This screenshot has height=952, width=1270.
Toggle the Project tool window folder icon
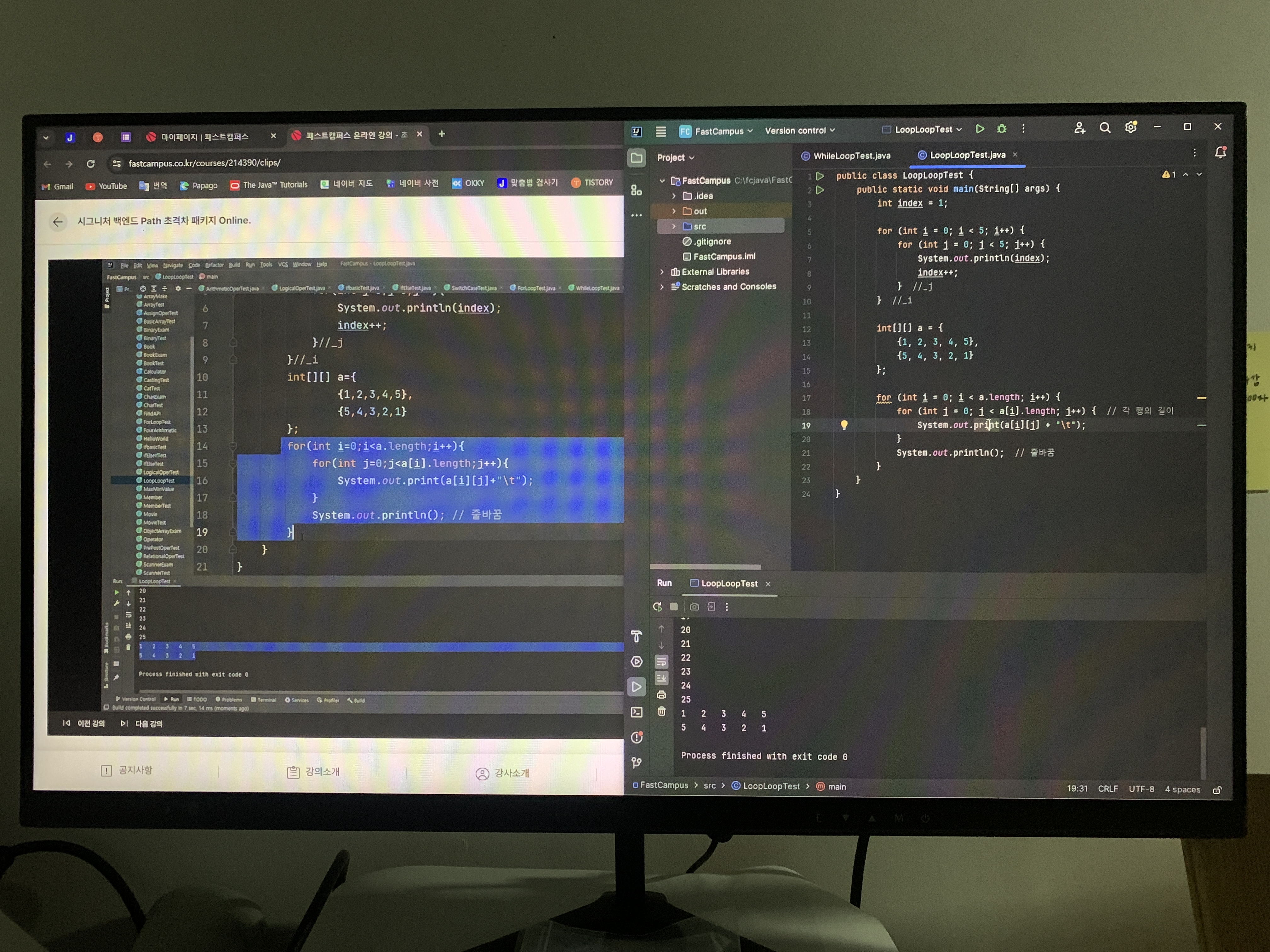coord(637,158)
